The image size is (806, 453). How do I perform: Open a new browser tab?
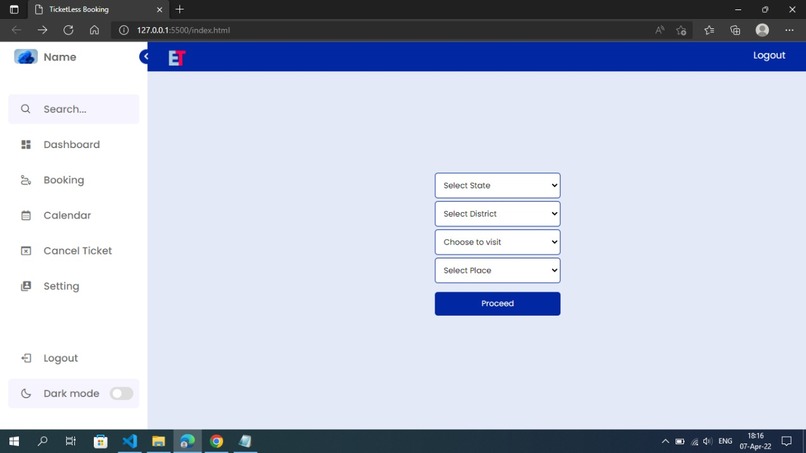179,9
